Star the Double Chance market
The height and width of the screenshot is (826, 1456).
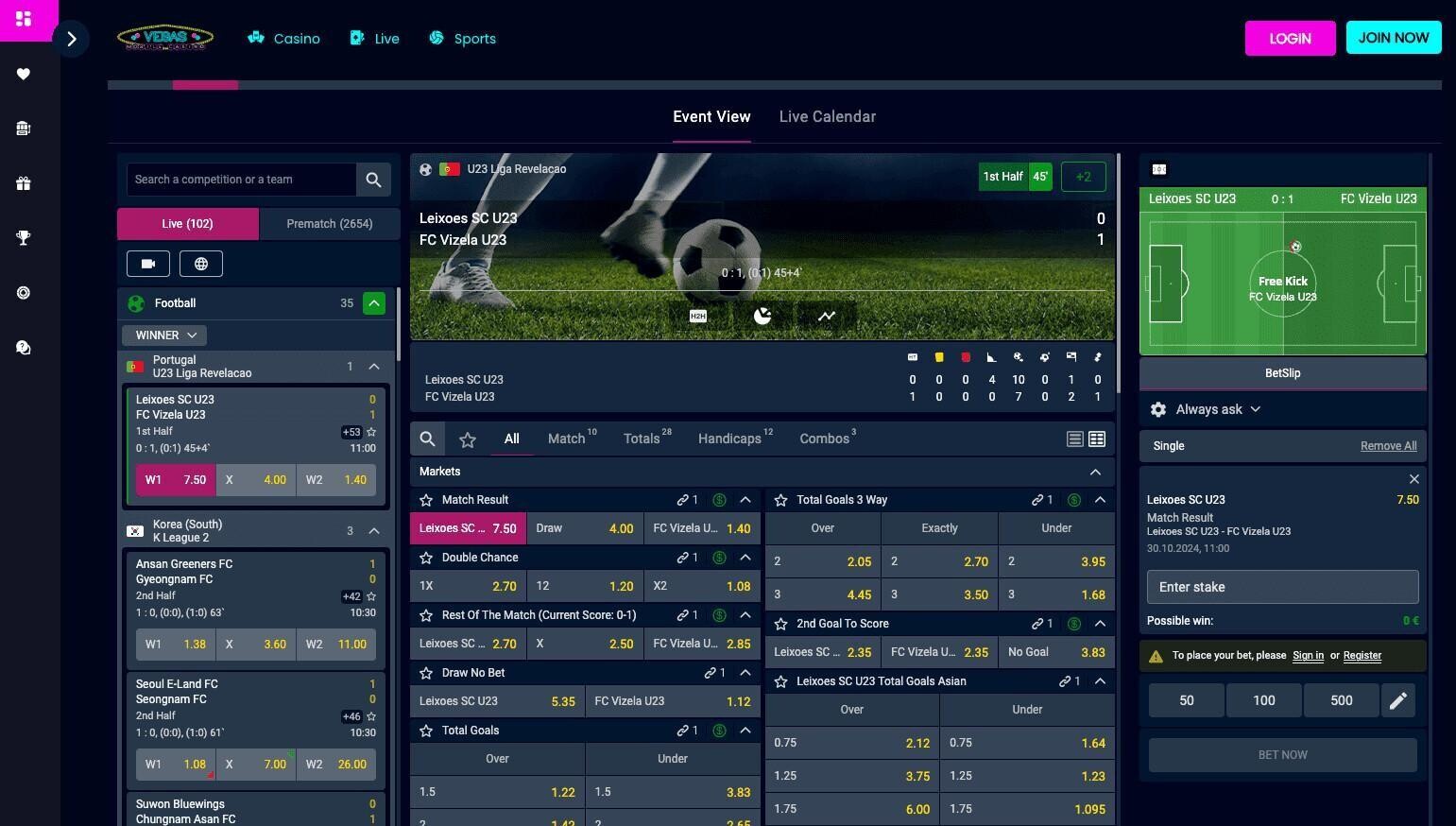[x=426, y=558]
